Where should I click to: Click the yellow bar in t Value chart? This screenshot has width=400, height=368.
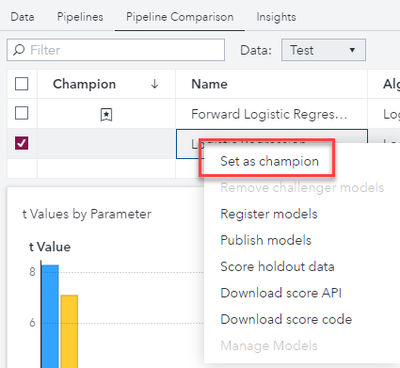pyautogui.click(x=69, y=331)
